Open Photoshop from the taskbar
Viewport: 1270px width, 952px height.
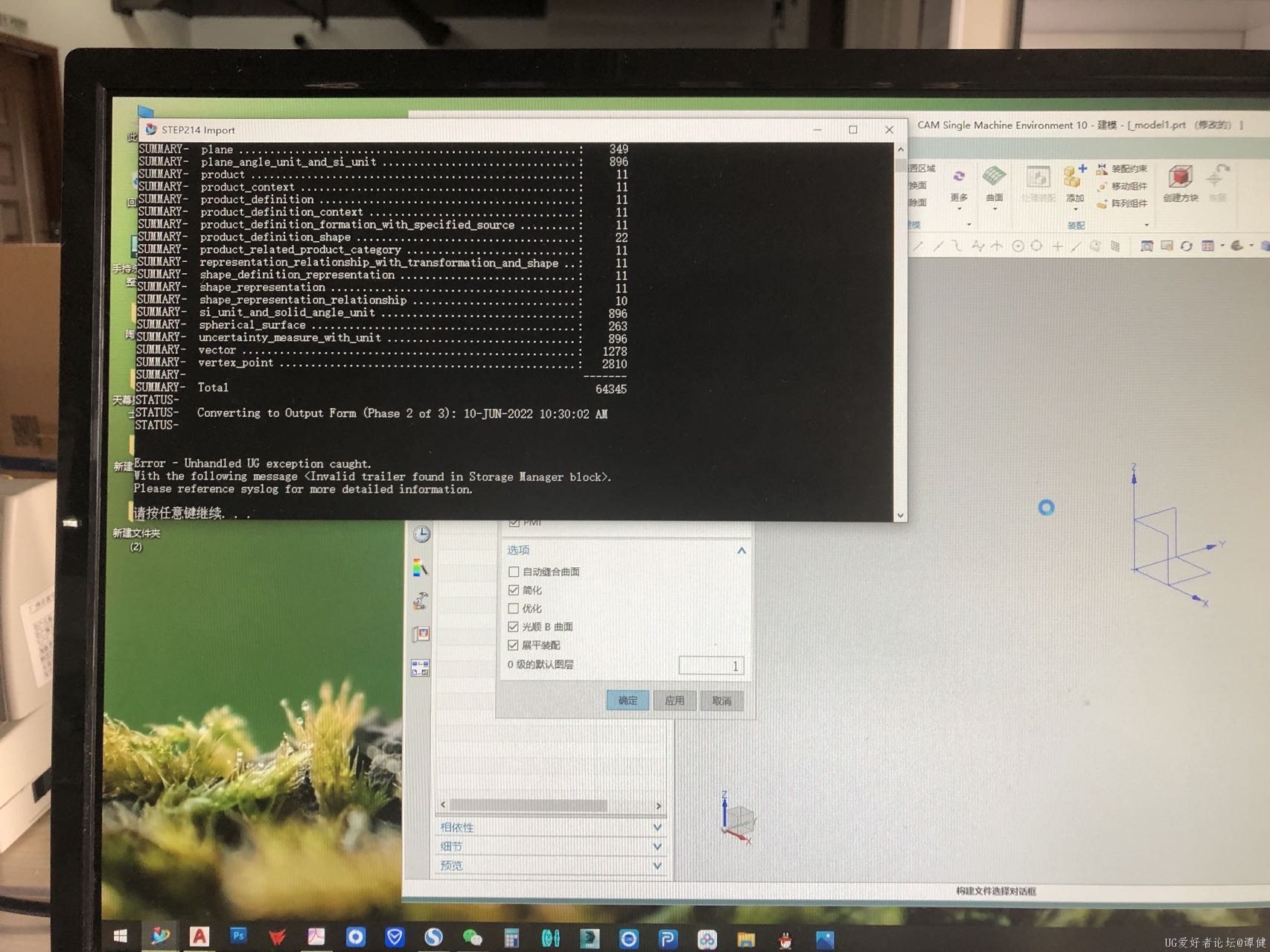pyautogui.click(x=238, y=936)
